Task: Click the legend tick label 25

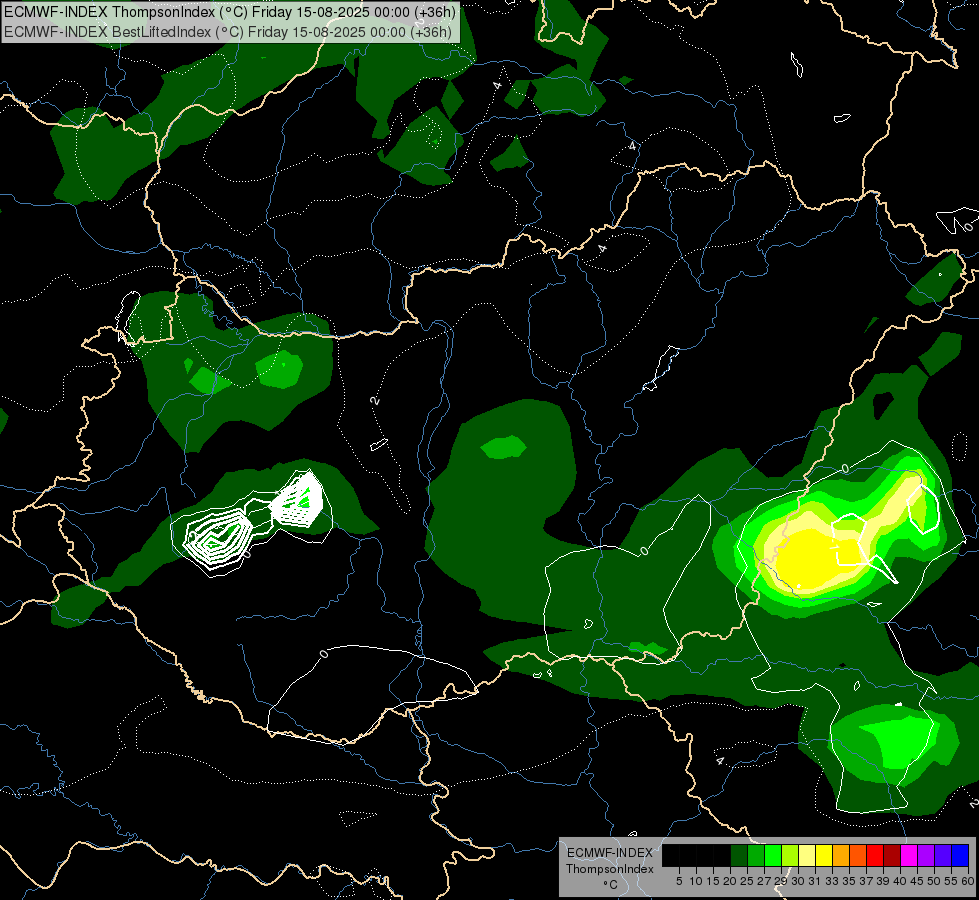Action: click(x=747, y=881)
